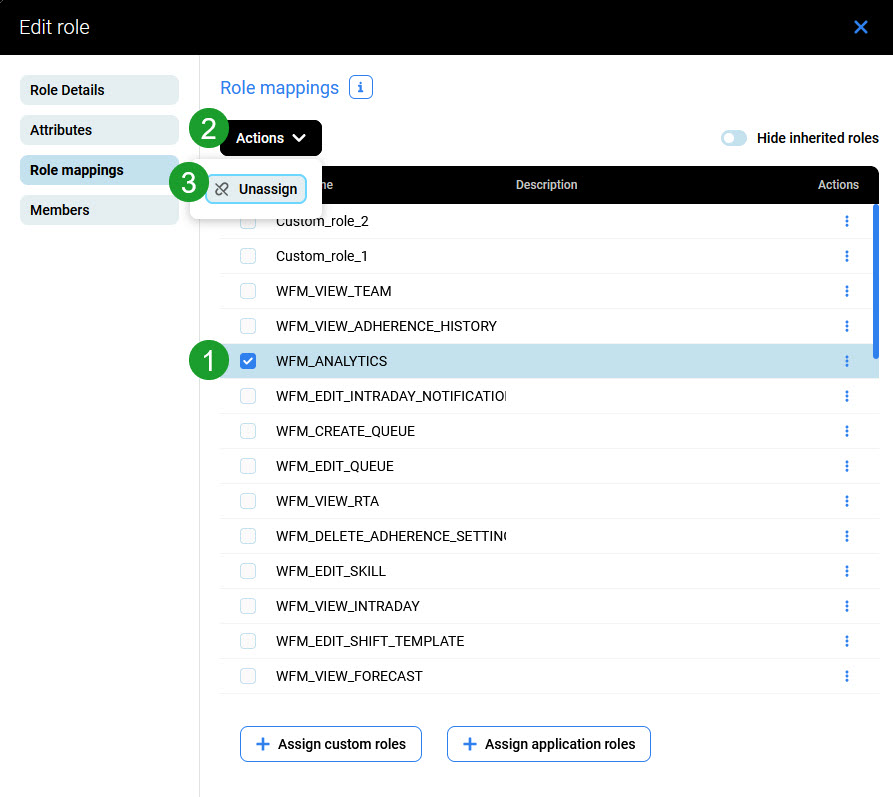Click Assign custom roles button
This screenshot has width=893, height=797.
330,744
